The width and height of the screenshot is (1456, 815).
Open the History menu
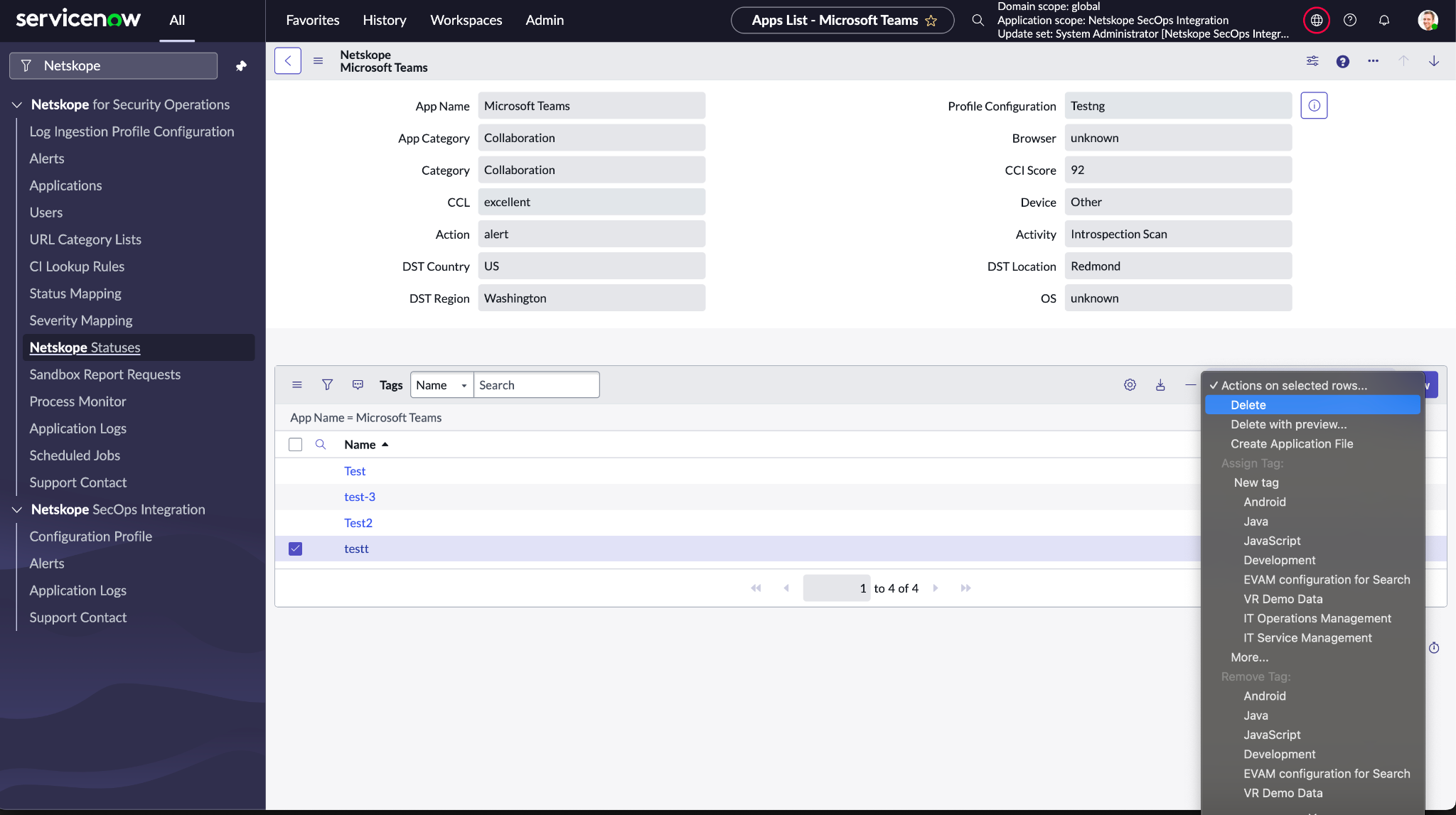pyautogui.click(x=385, y=20)
